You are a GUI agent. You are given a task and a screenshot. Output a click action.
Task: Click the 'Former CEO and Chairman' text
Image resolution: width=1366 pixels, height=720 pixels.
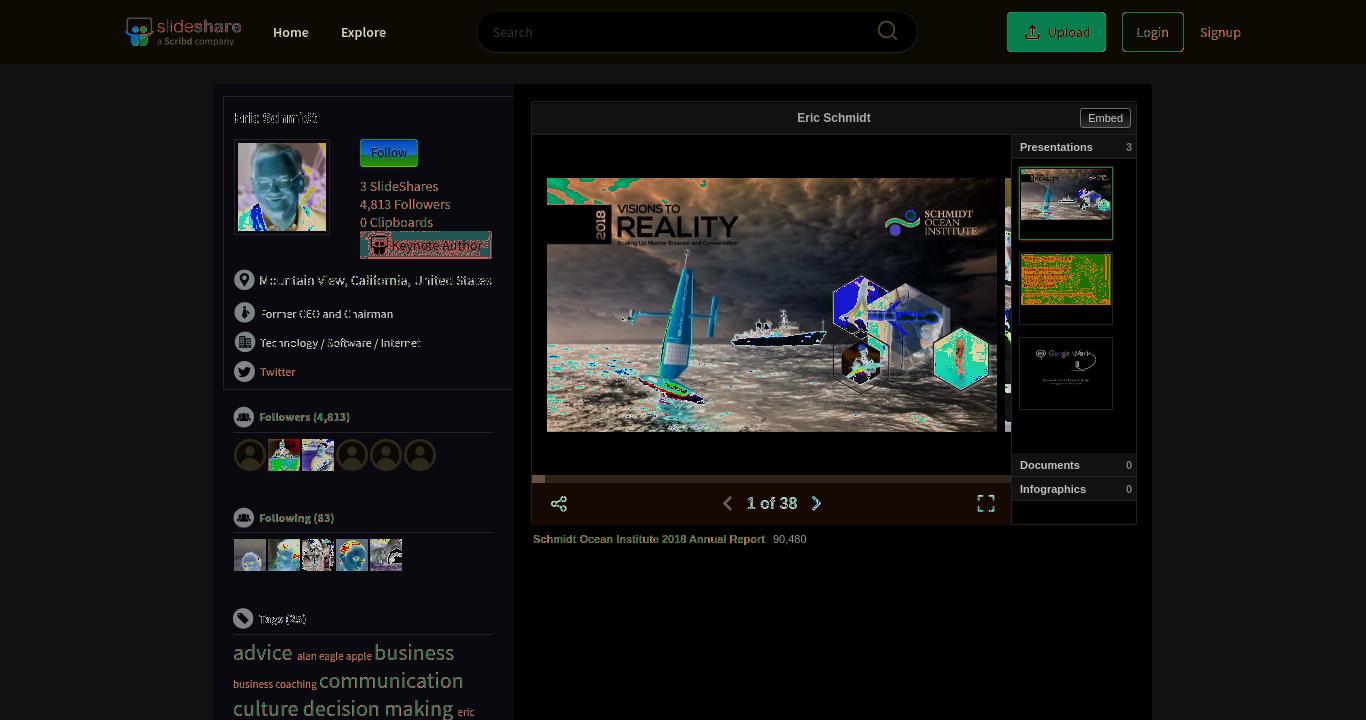pos(327,314)
